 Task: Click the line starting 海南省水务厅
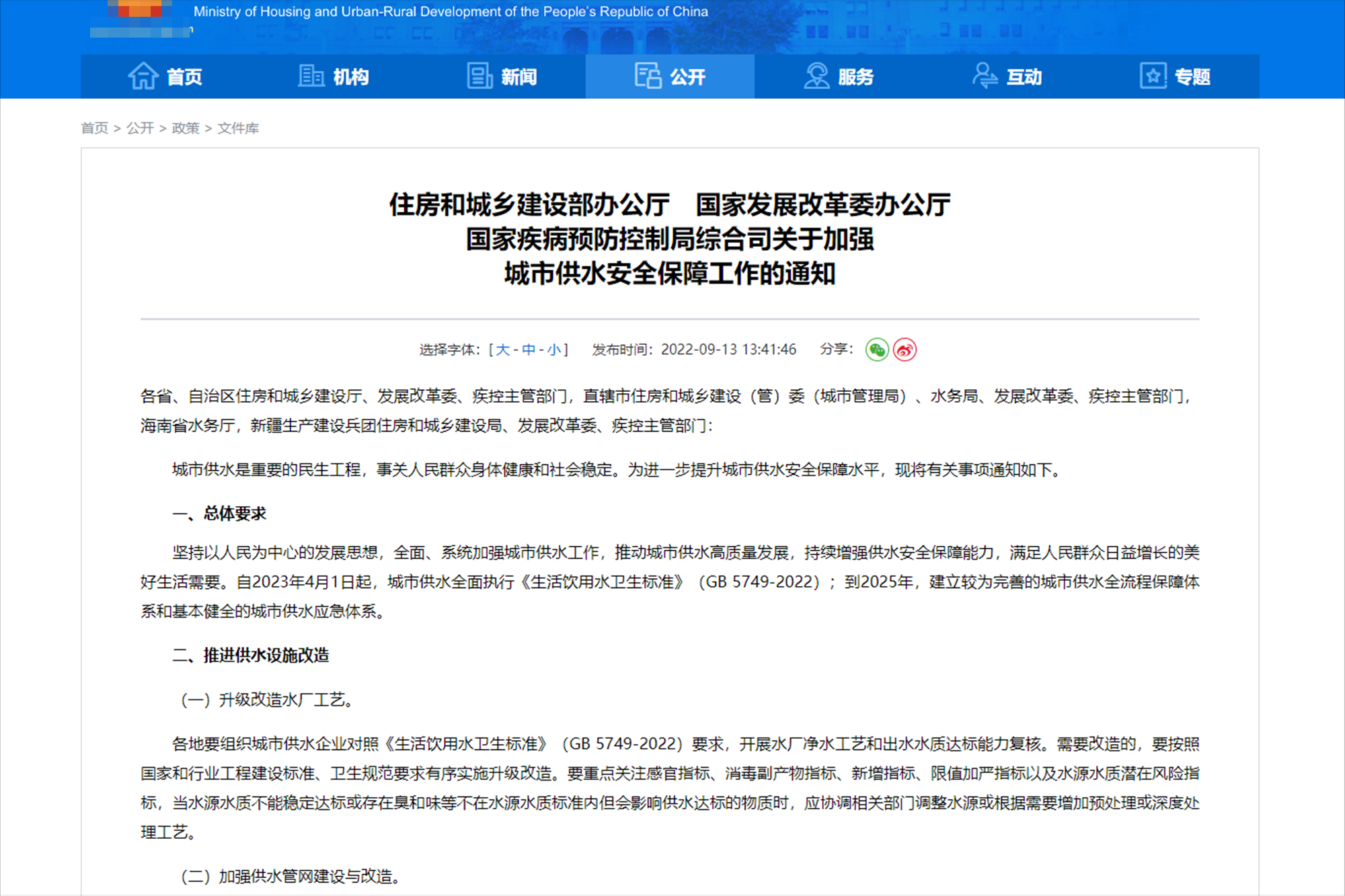pyautogui.click(x=427, y=425)
